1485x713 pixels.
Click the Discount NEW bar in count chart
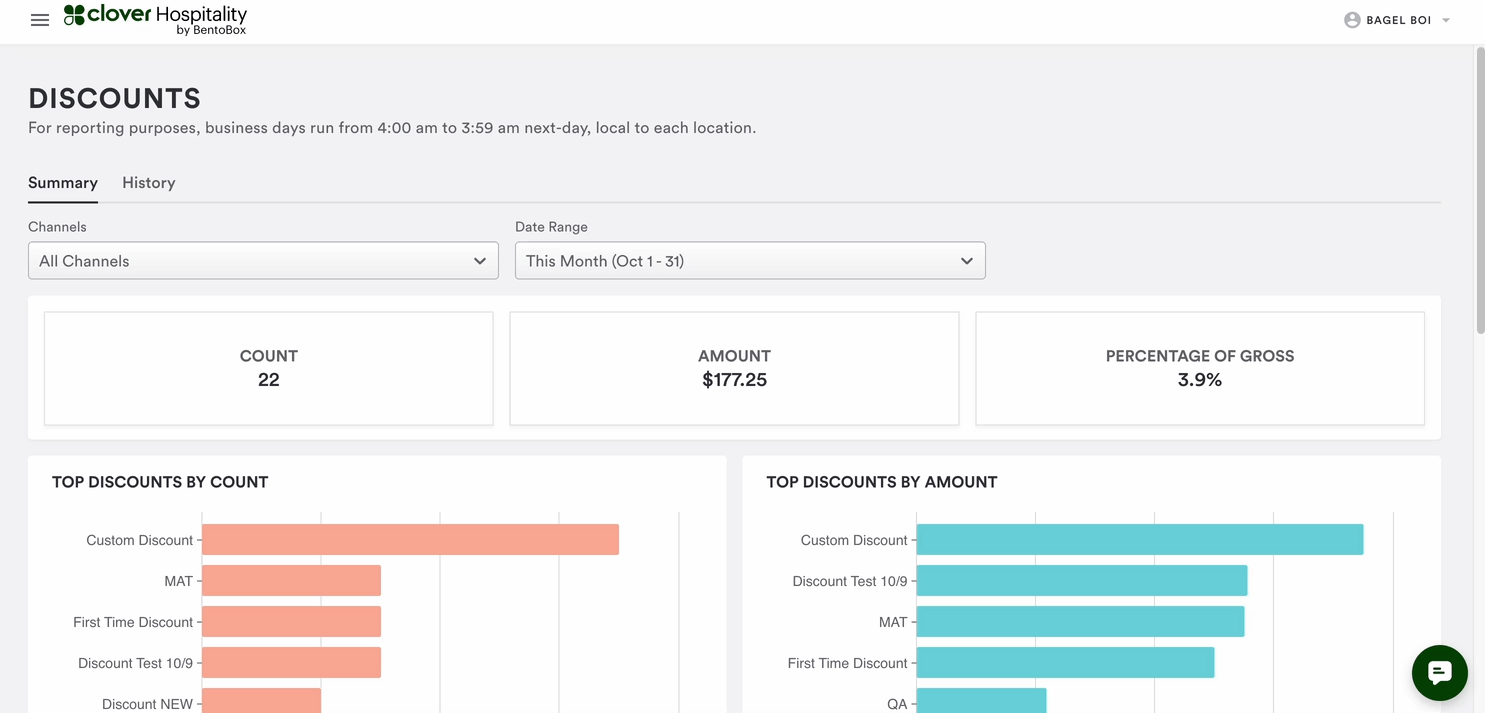pyautogui.click(x=261, y=701)
